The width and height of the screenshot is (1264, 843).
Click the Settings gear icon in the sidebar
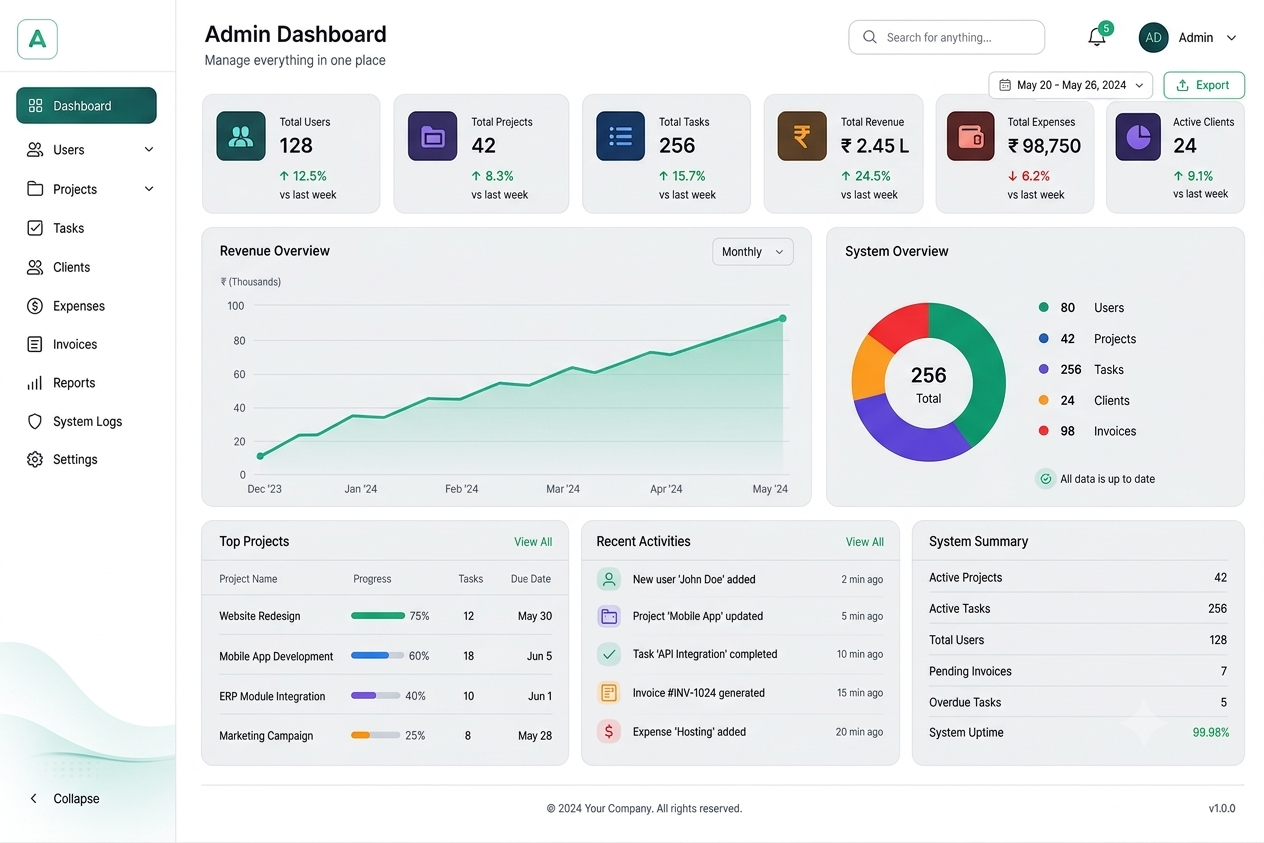(35, 459)
